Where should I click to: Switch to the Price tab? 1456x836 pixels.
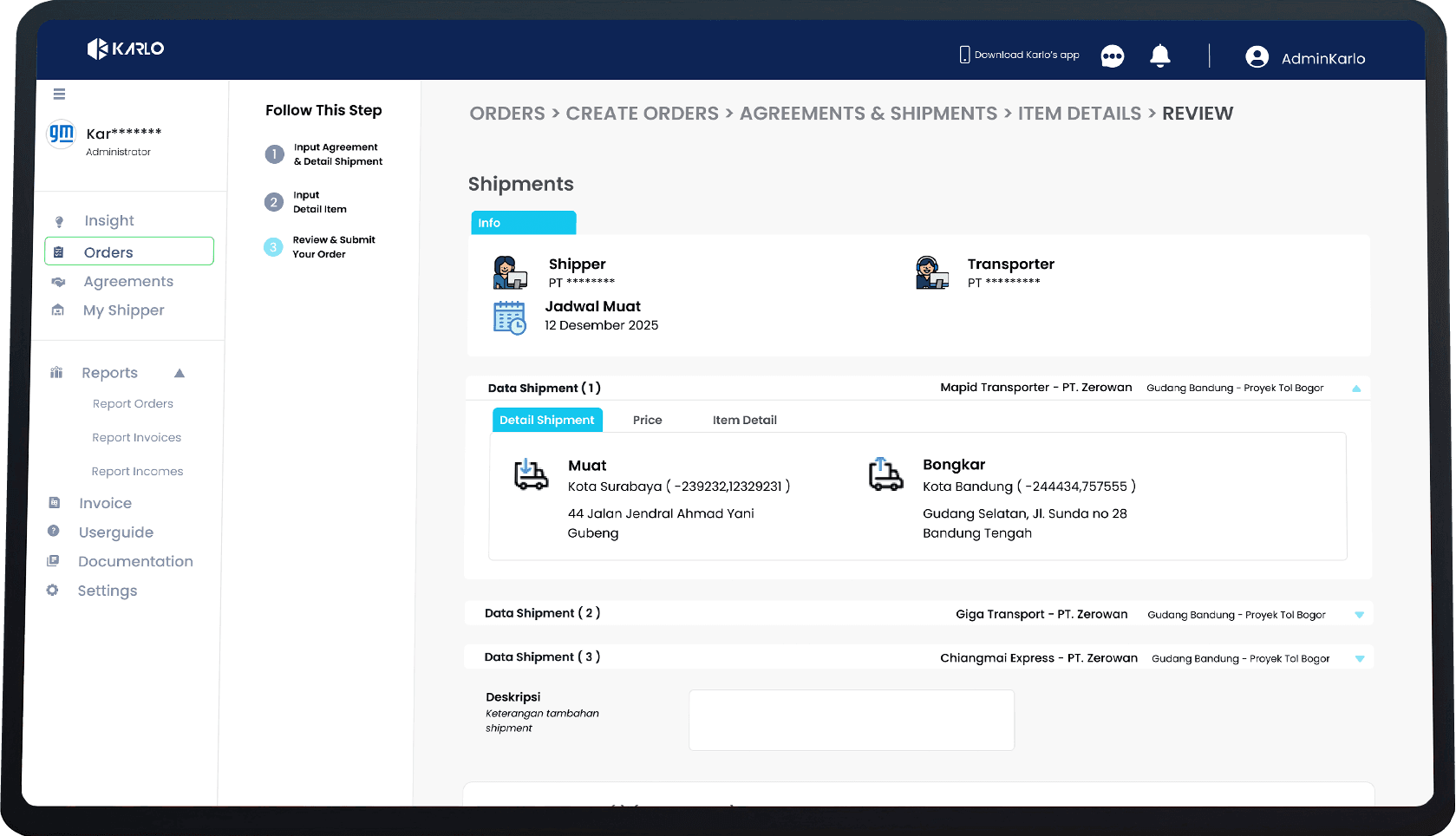pyautogui.click(x=648, y=420)
